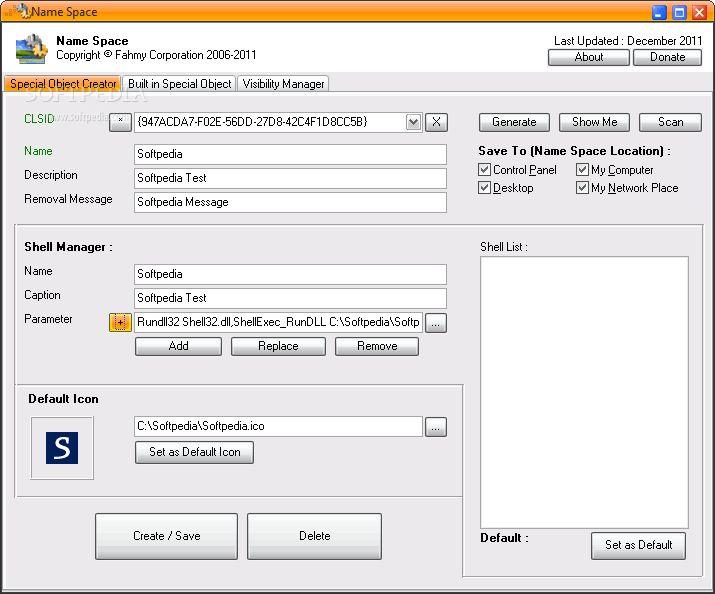Screen dimensions: 715x594
Task: Click the Show Me button
Action: pyautogui.click(x=594, y=122)
